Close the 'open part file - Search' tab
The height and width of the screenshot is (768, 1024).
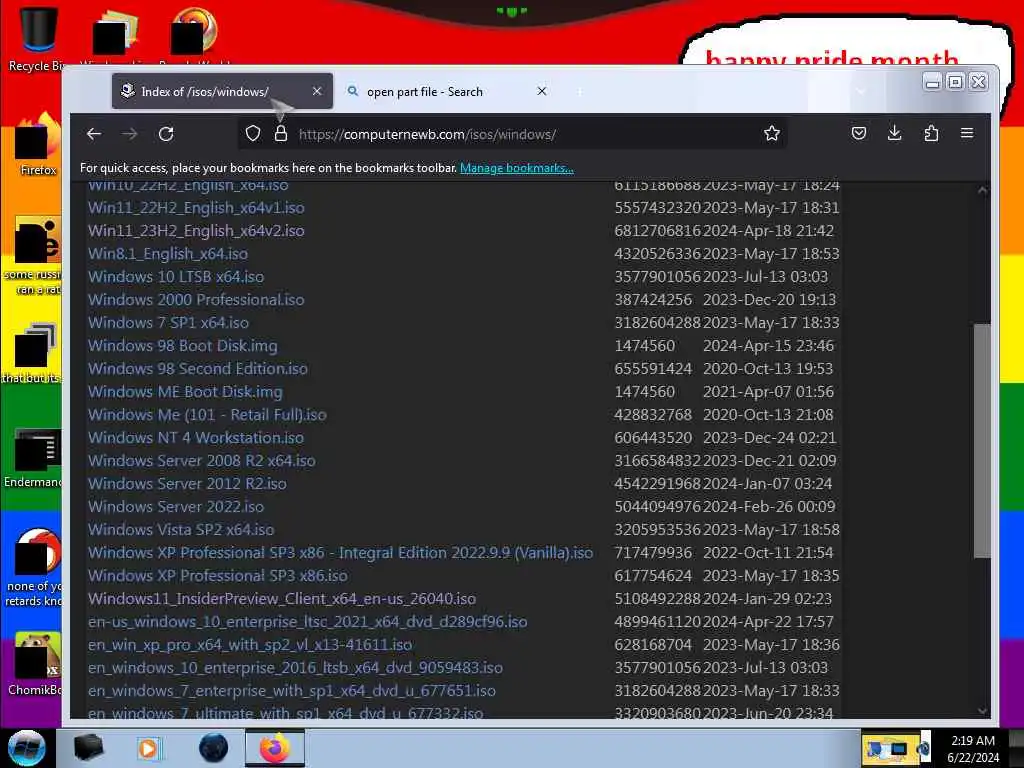click(541, 91)
